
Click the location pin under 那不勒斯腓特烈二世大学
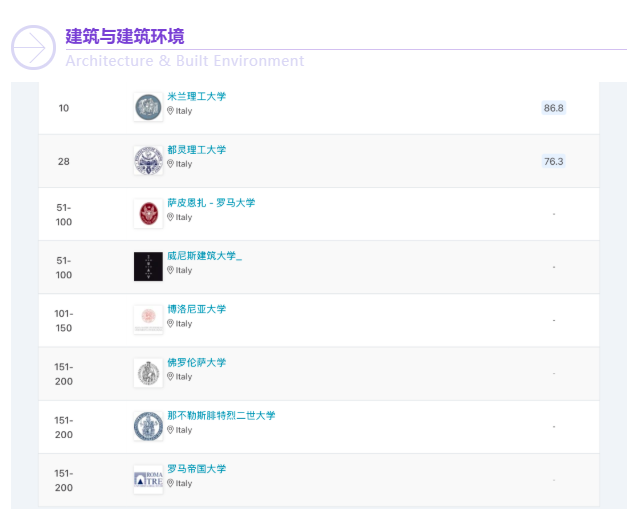point(171,430)
